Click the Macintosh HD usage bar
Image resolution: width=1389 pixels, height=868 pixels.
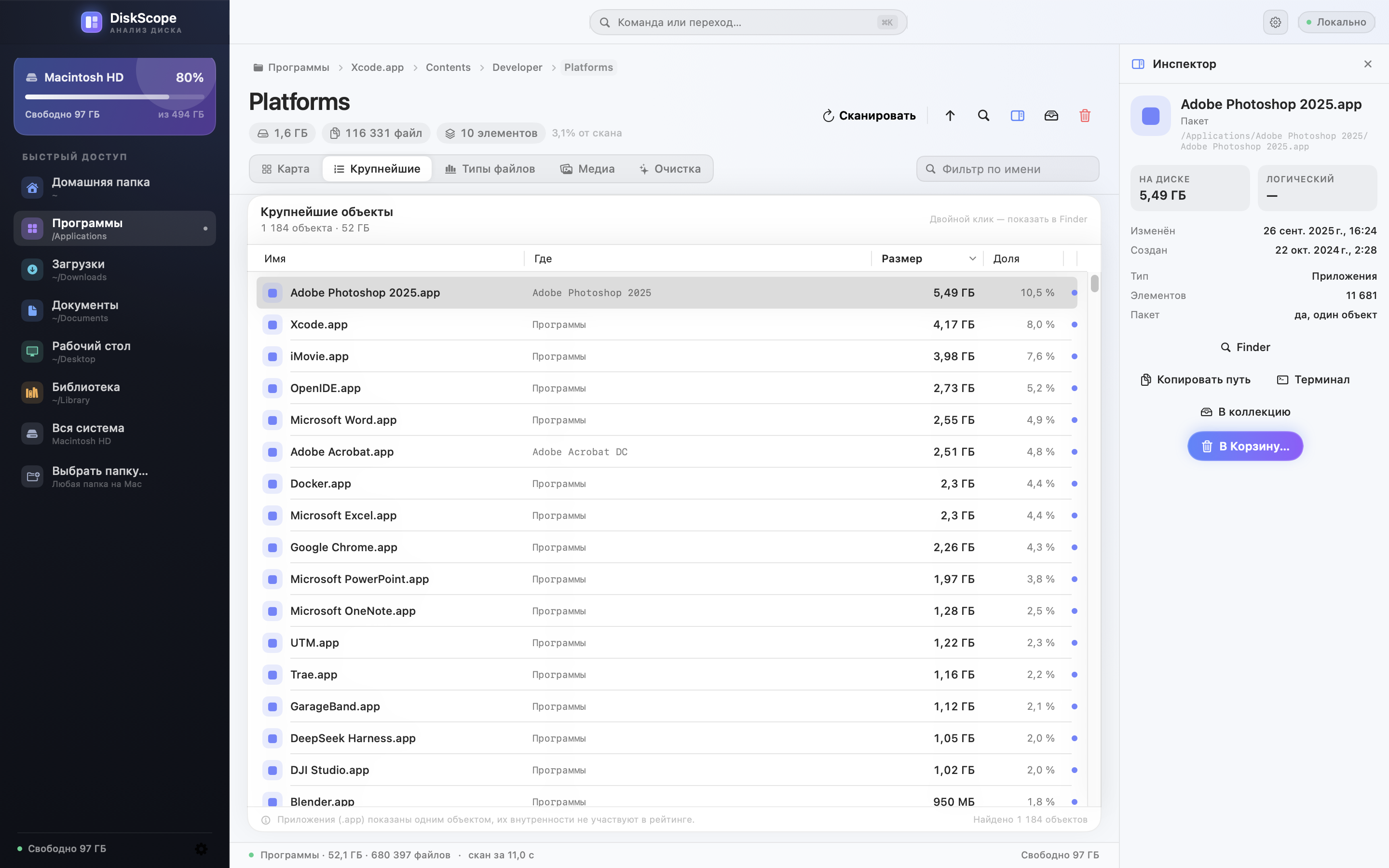pos(115,96)
